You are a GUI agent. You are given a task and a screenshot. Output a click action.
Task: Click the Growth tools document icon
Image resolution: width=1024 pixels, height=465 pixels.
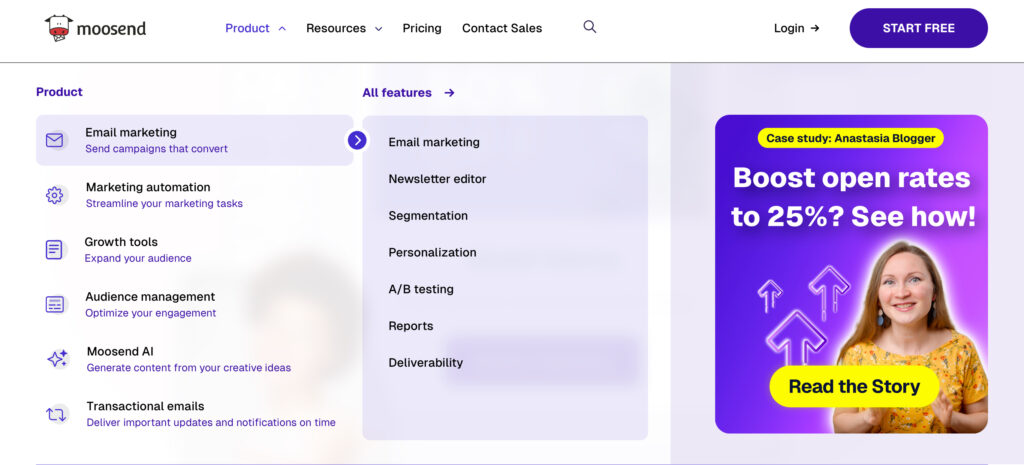point(54,249)
